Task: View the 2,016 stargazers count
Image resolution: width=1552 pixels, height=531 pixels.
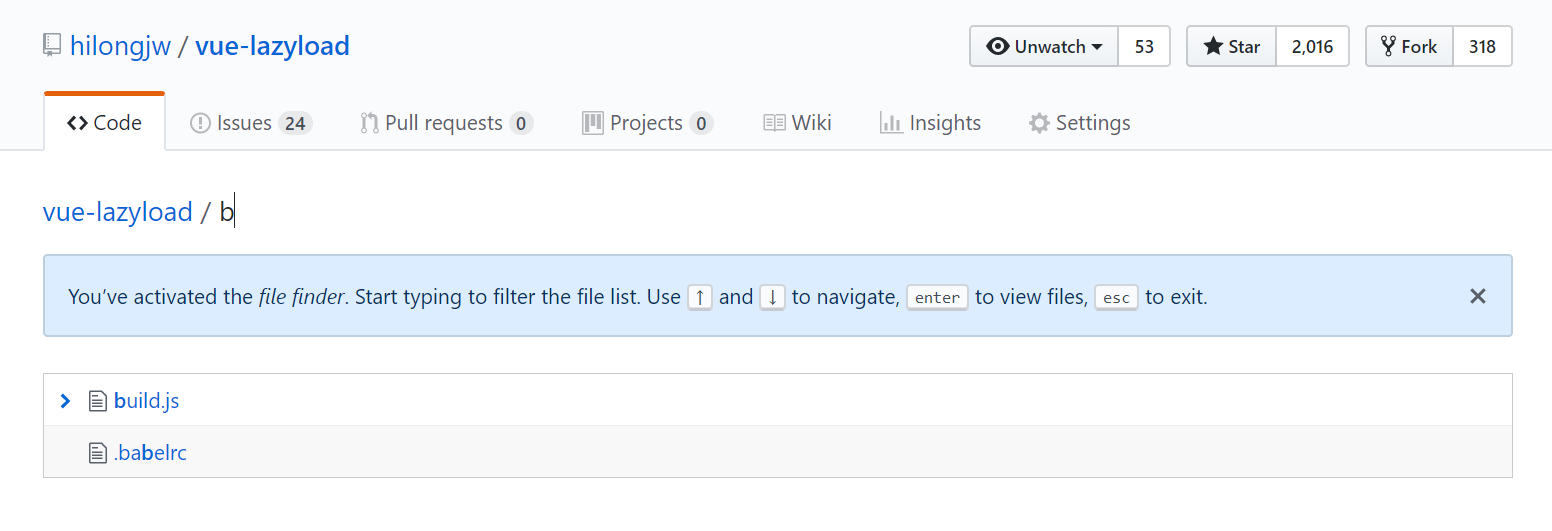Action: (x=1313, y=46)
